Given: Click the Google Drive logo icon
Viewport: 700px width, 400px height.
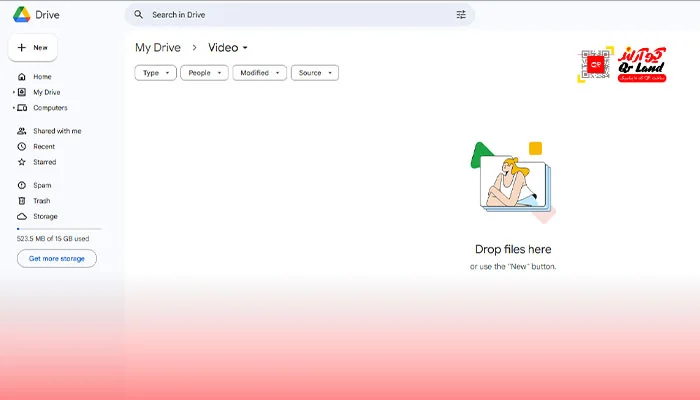Looking at the screenshot, I should point(21,14).
